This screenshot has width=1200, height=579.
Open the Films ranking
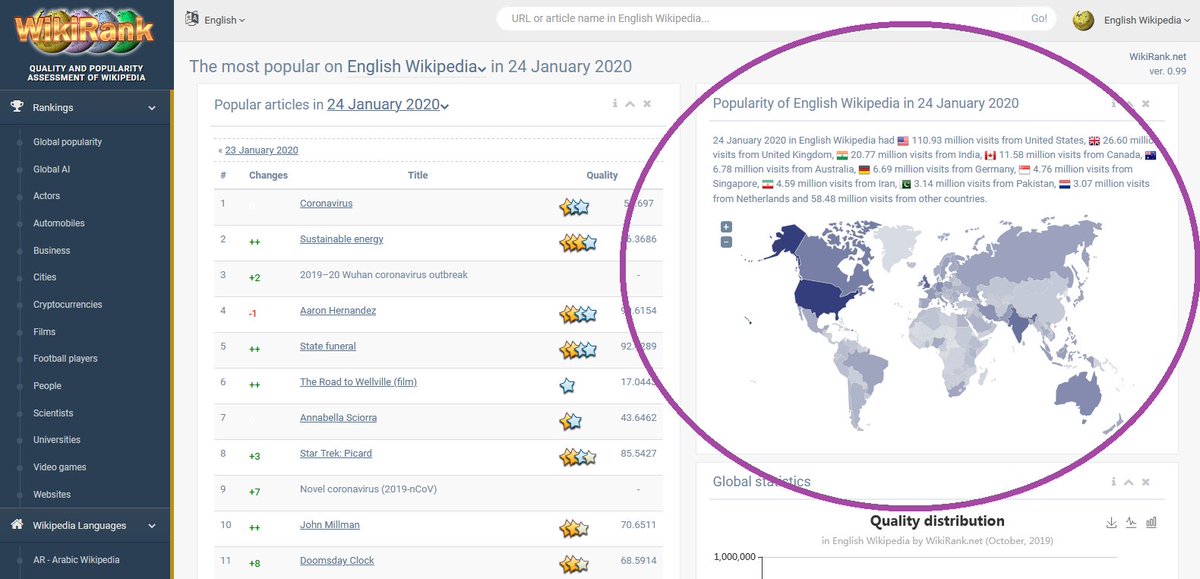45,331
